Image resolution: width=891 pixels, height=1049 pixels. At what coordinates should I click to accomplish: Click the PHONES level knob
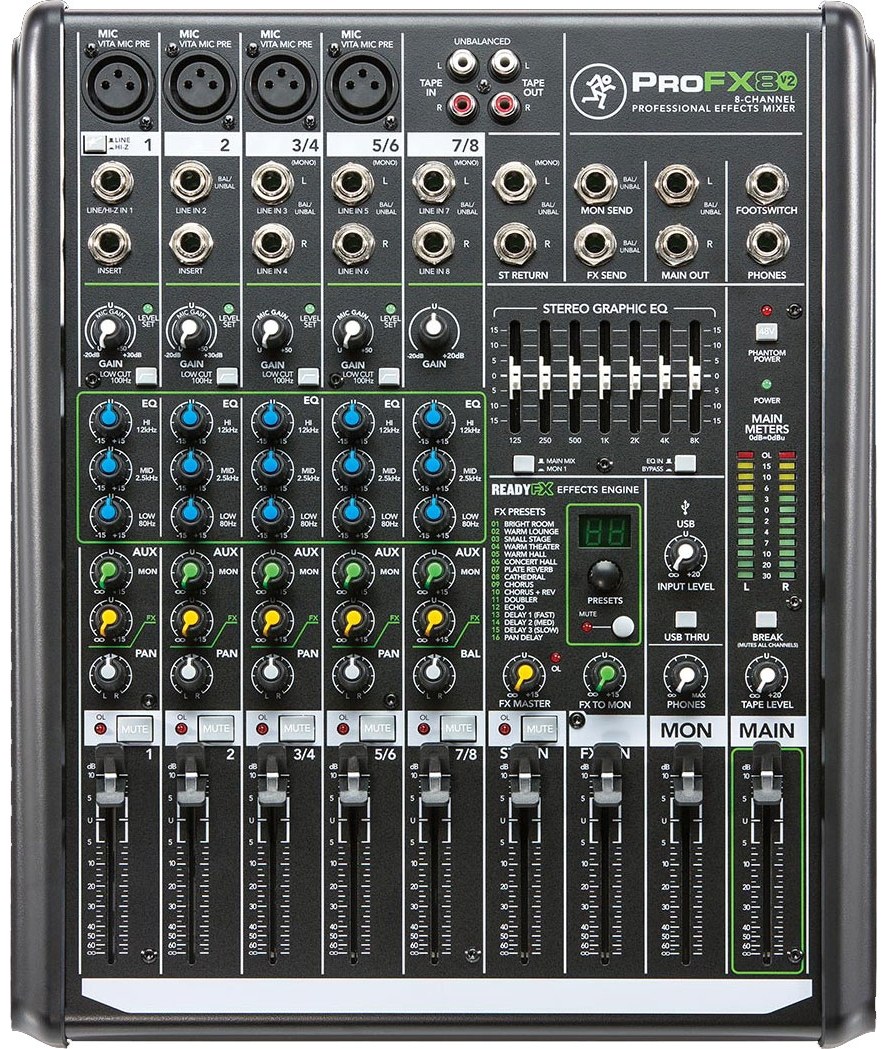click(685, 677)
